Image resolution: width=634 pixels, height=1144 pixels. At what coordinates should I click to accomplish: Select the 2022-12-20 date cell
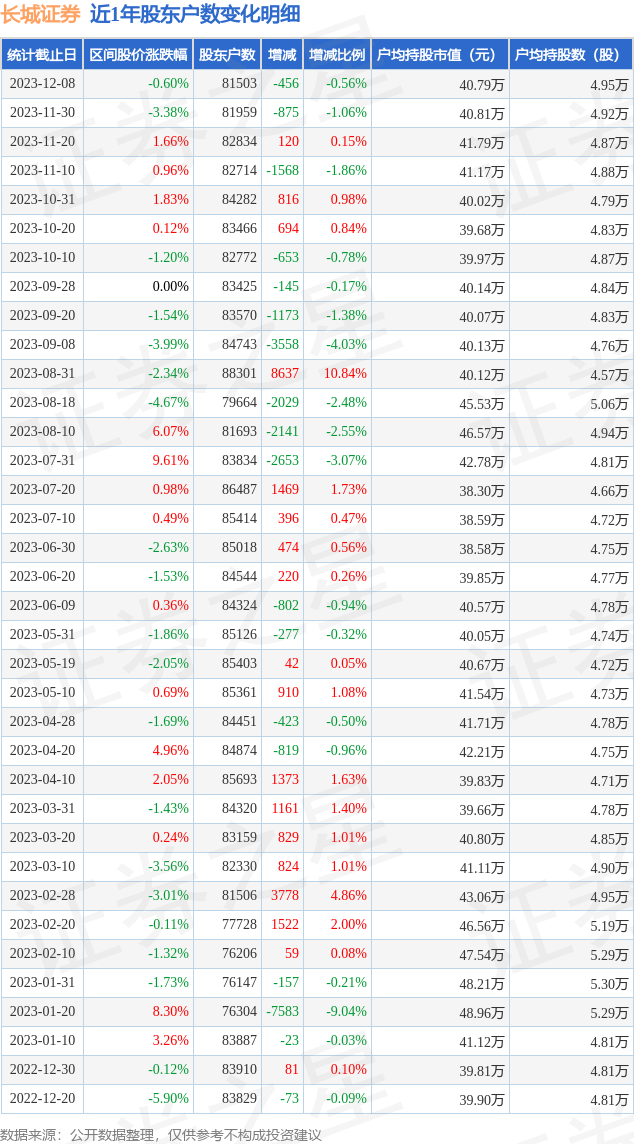point(42,1099)
